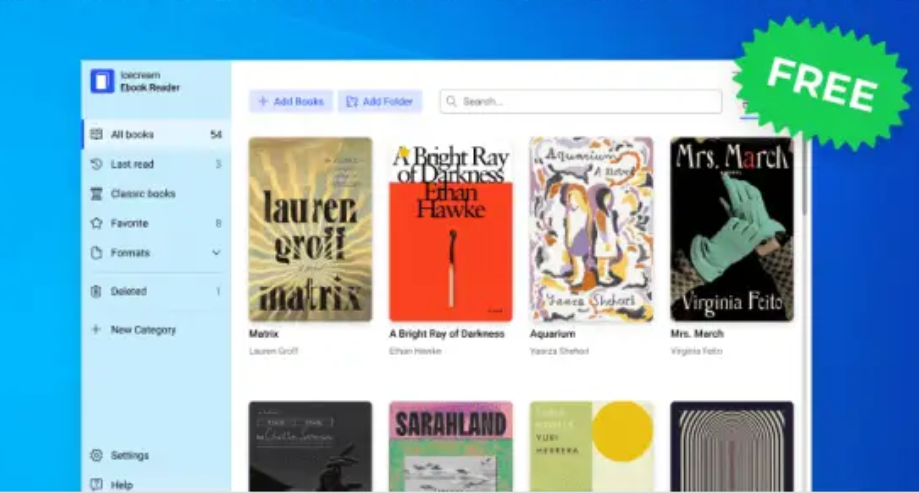Click the Classic books column icon
The height and width of the screenshot is (493, 919).
click(97, 193)
